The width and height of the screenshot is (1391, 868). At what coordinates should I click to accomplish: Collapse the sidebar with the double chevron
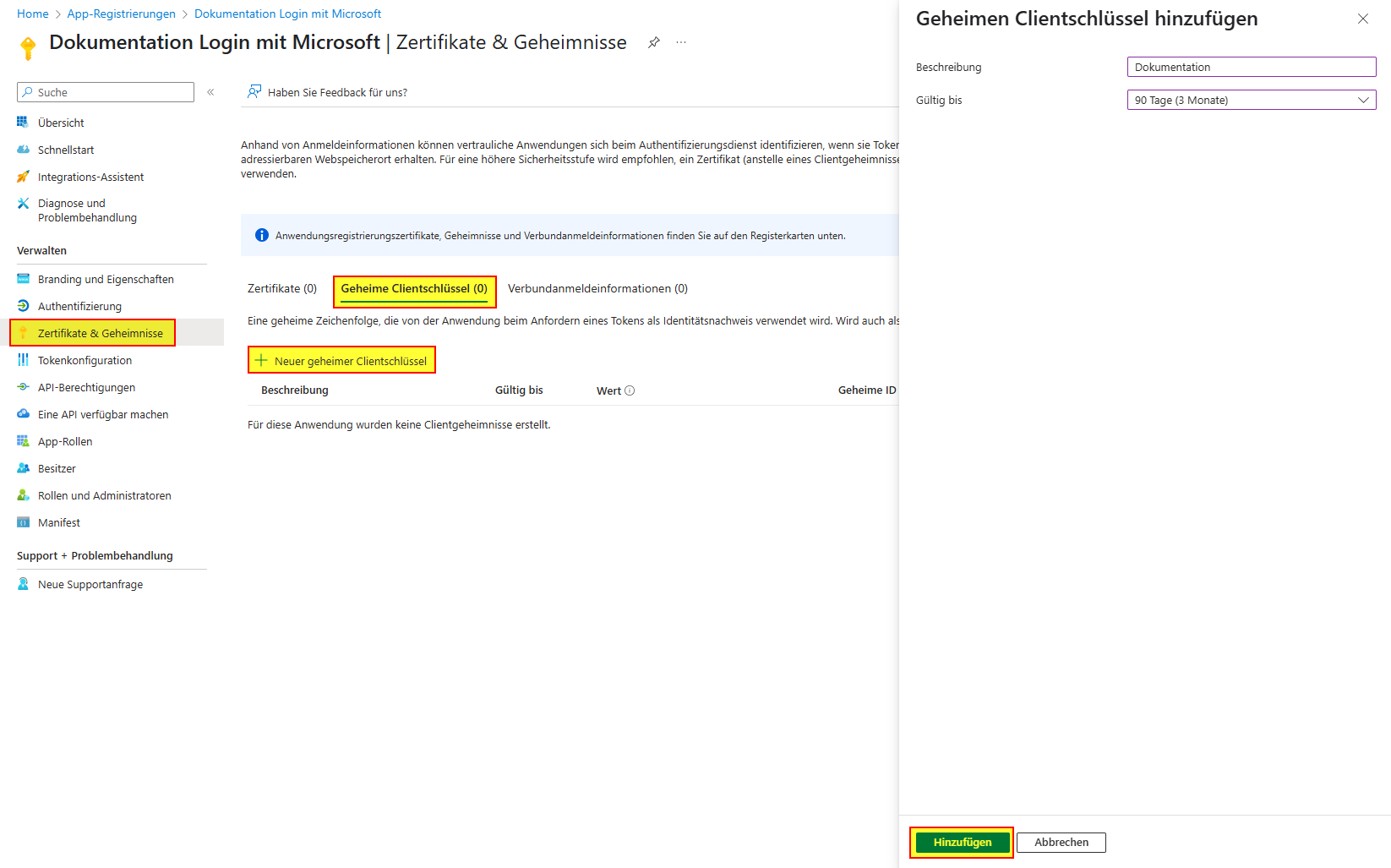210,92
